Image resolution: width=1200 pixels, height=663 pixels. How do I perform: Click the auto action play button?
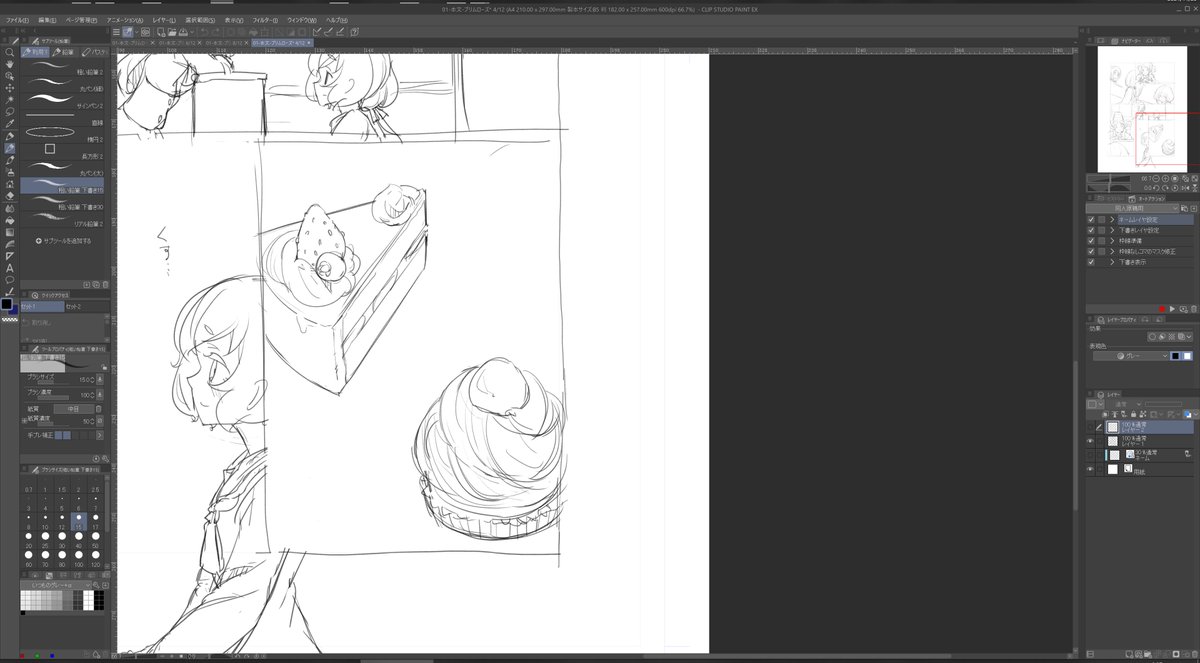[x=1171, y=309]
